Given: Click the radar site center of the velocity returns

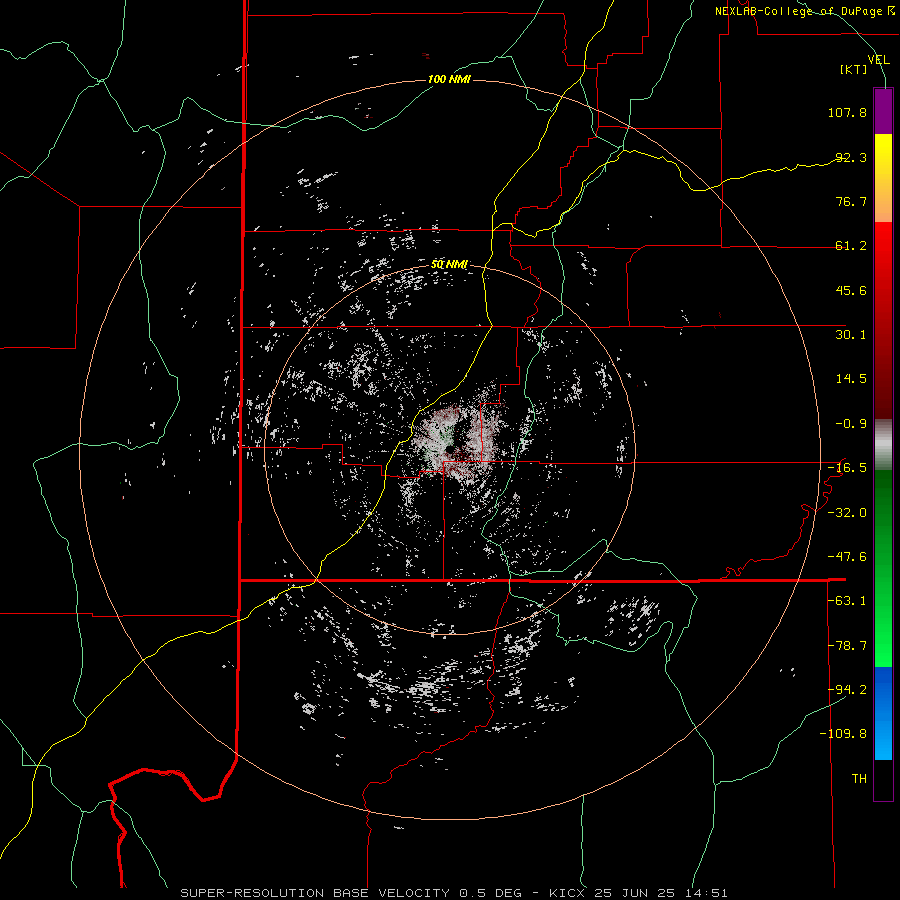Looking at the screenshot, I should click(449, 449).
